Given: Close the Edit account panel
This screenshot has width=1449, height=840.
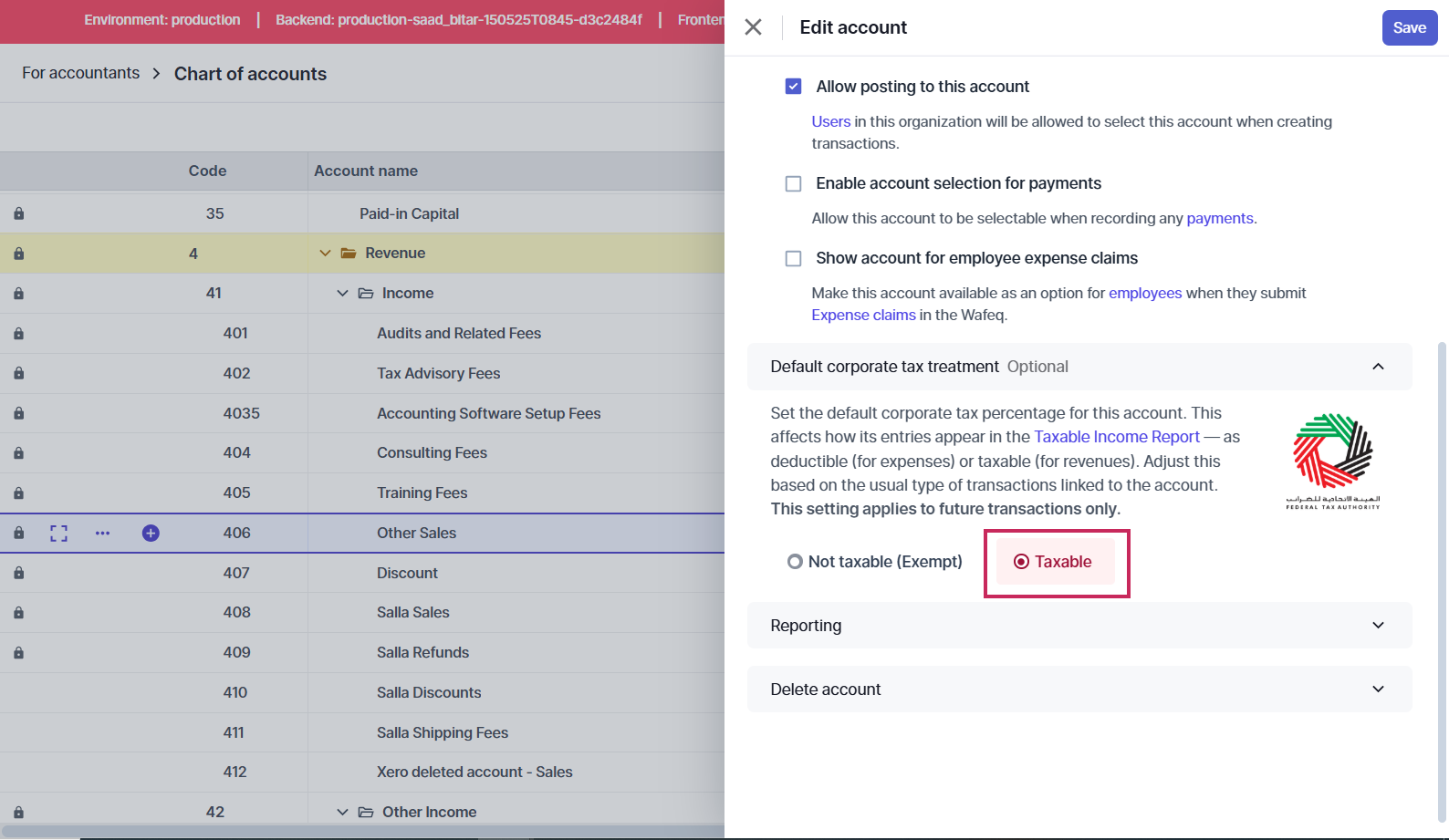Looking at the screenshot, I should [753, 27].
